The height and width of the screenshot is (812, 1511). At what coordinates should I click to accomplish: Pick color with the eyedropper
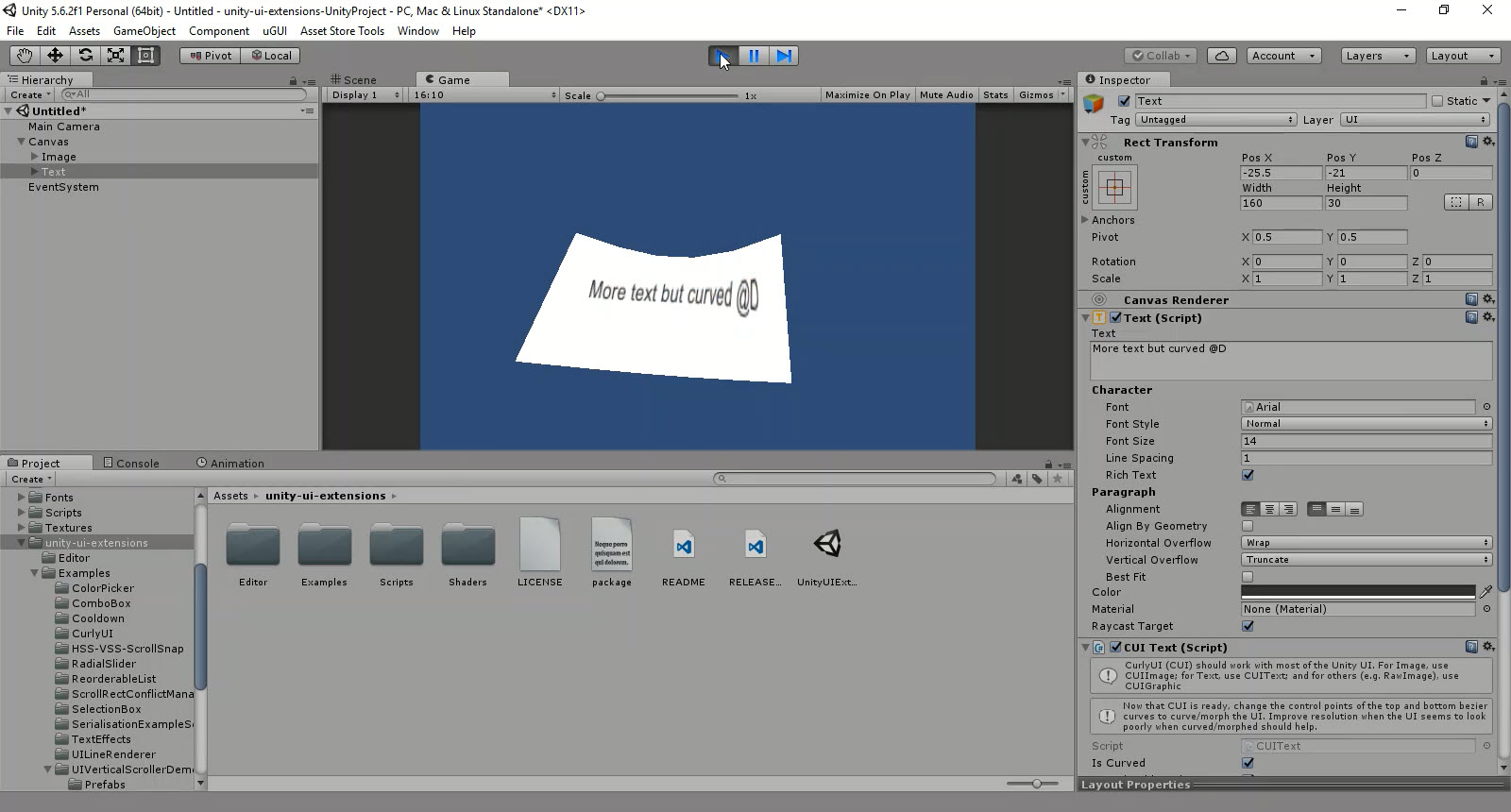click(1486, 592)
